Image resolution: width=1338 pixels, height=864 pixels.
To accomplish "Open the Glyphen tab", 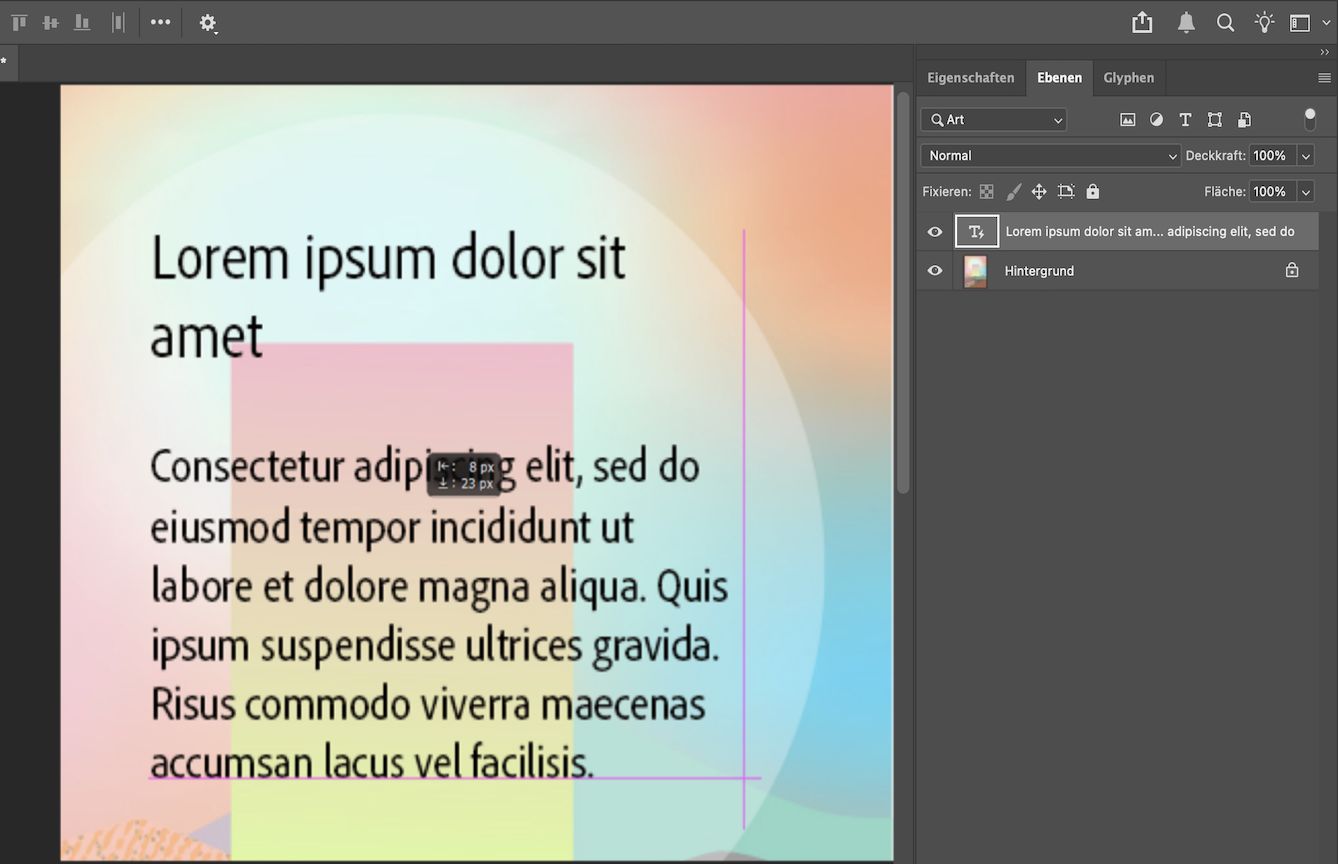I will pos(1128,77).
